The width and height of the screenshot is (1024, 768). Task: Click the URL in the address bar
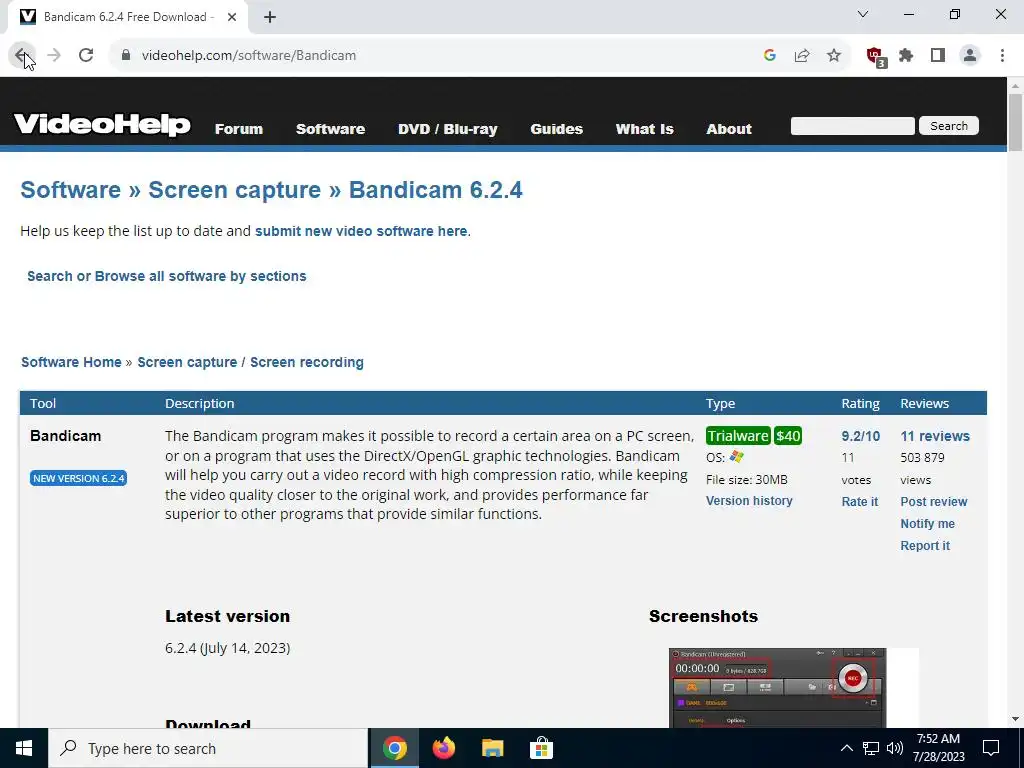coord(249,56)
